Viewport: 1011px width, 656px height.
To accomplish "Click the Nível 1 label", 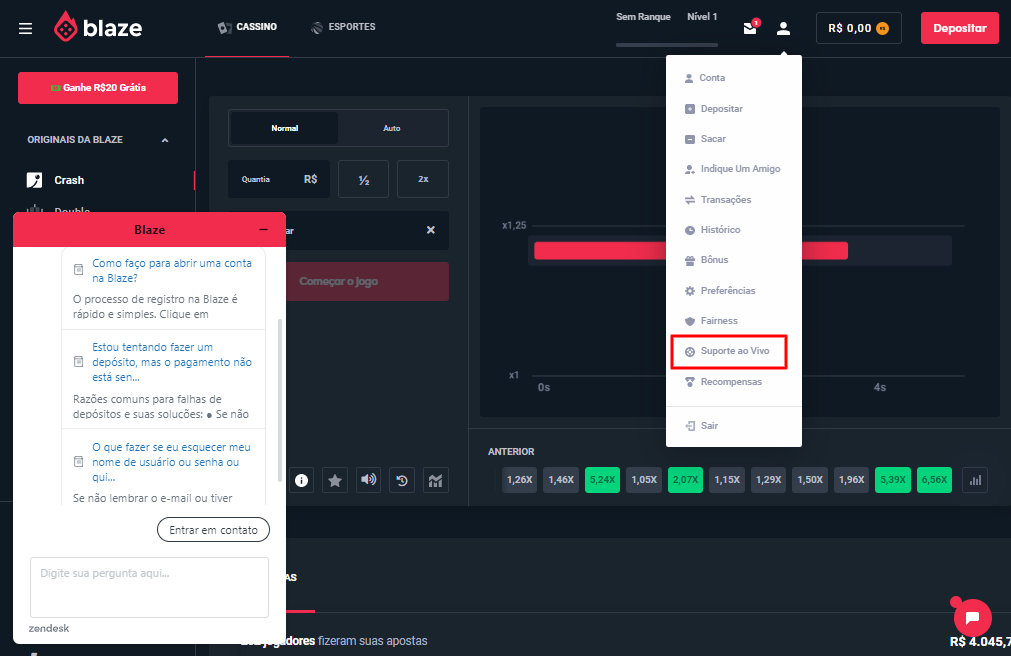I will point(702,17).
